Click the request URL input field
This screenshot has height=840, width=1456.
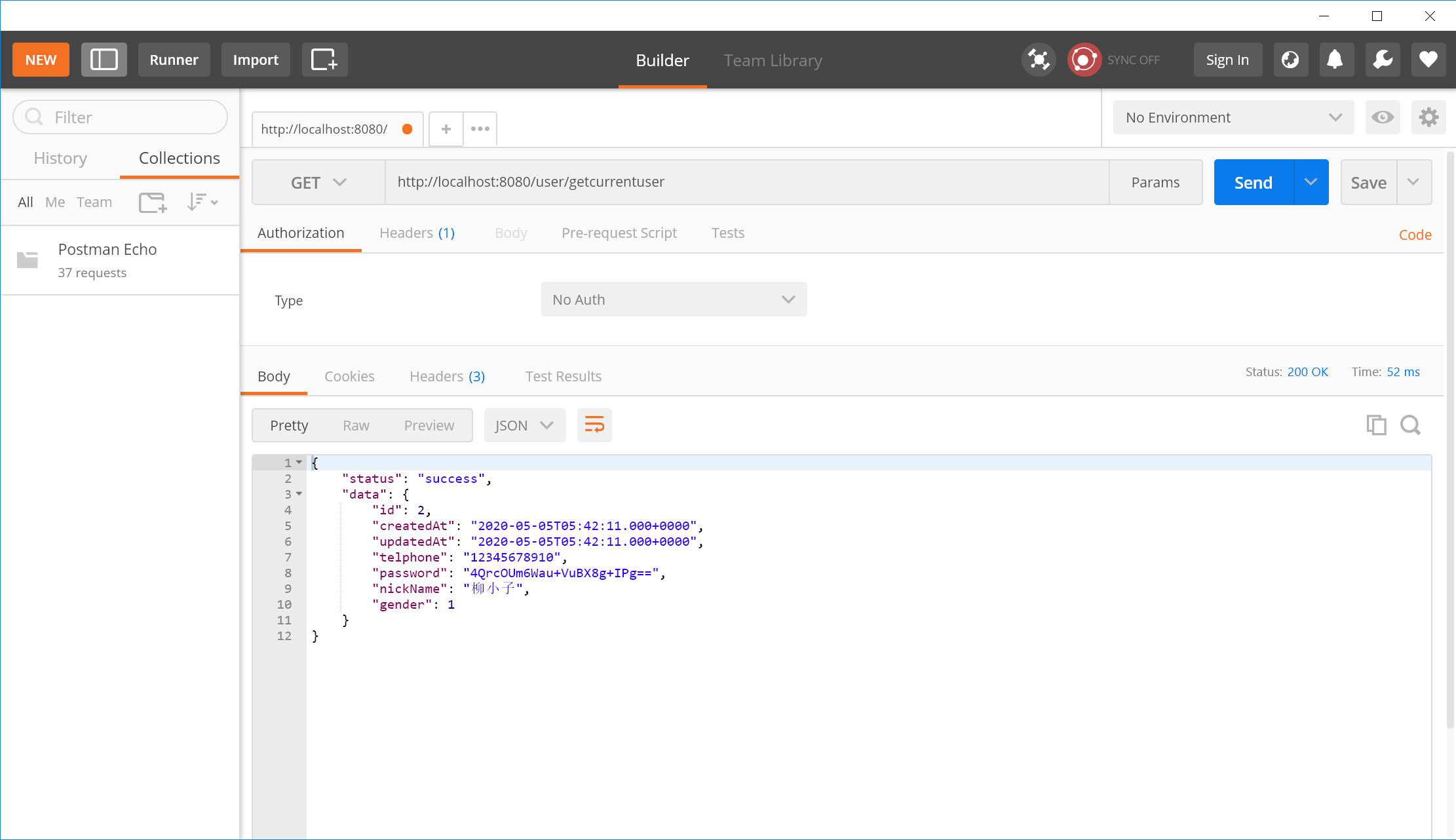(x=747, y=182)
